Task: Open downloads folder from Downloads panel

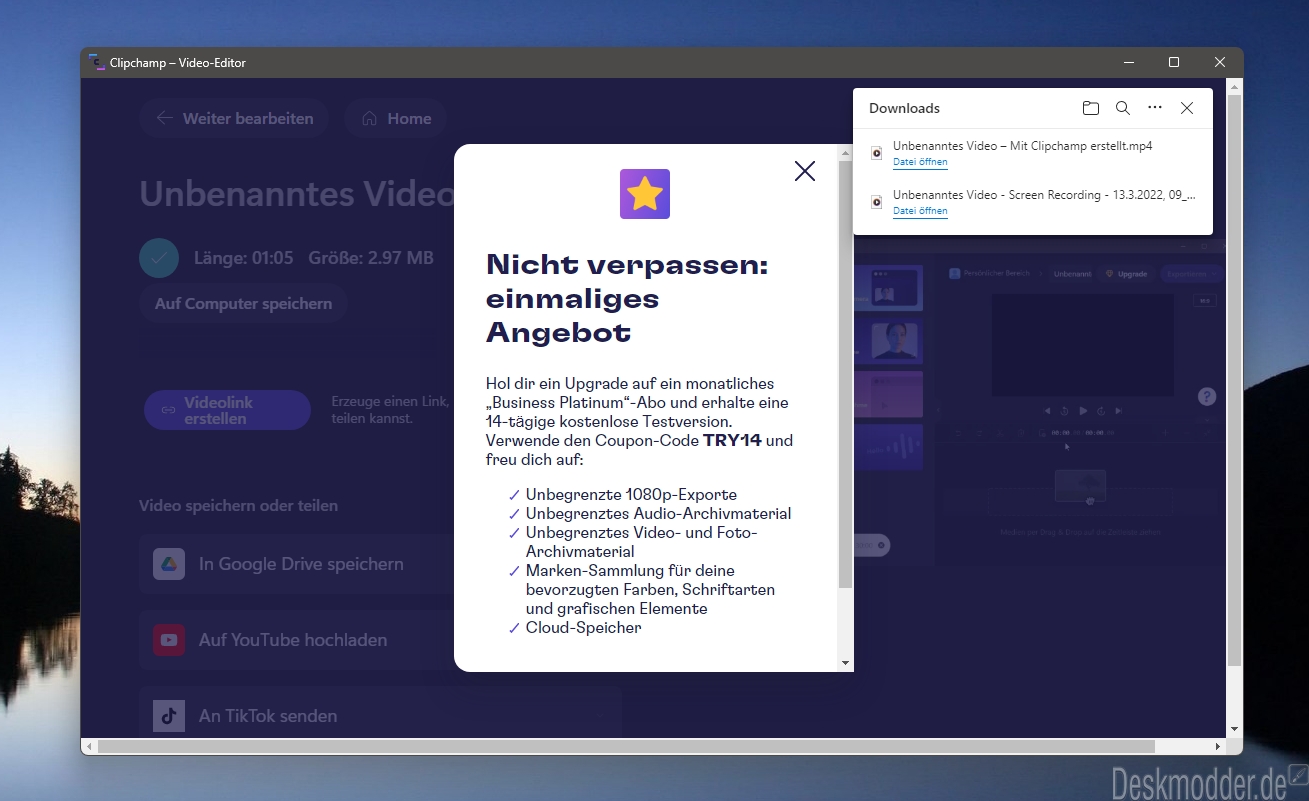Action: [x=1091, y=108]
